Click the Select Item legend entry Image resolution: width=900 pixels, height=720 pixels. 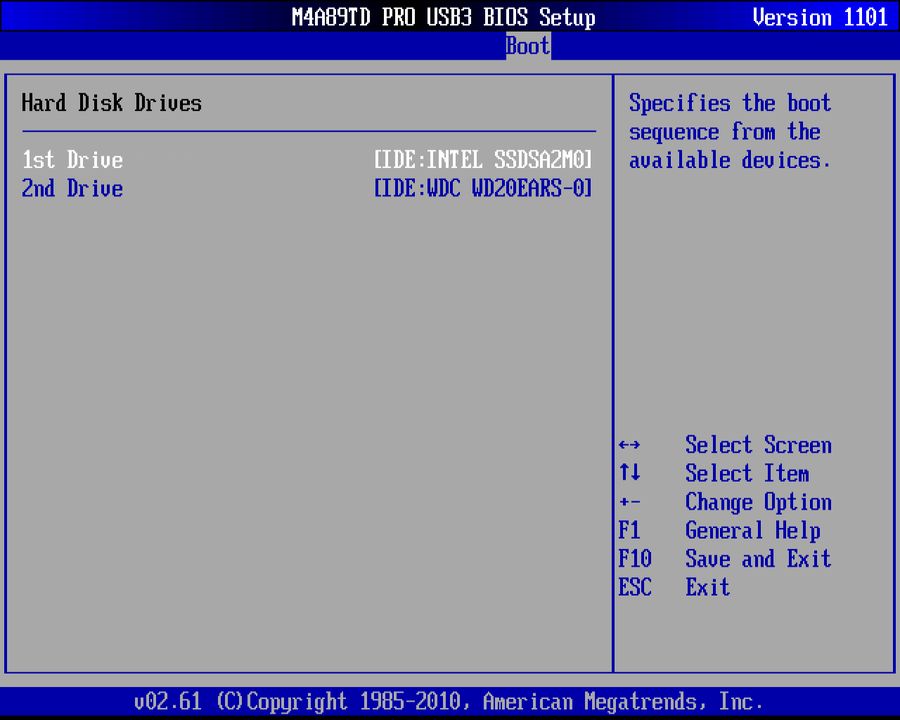pos(747,473)
